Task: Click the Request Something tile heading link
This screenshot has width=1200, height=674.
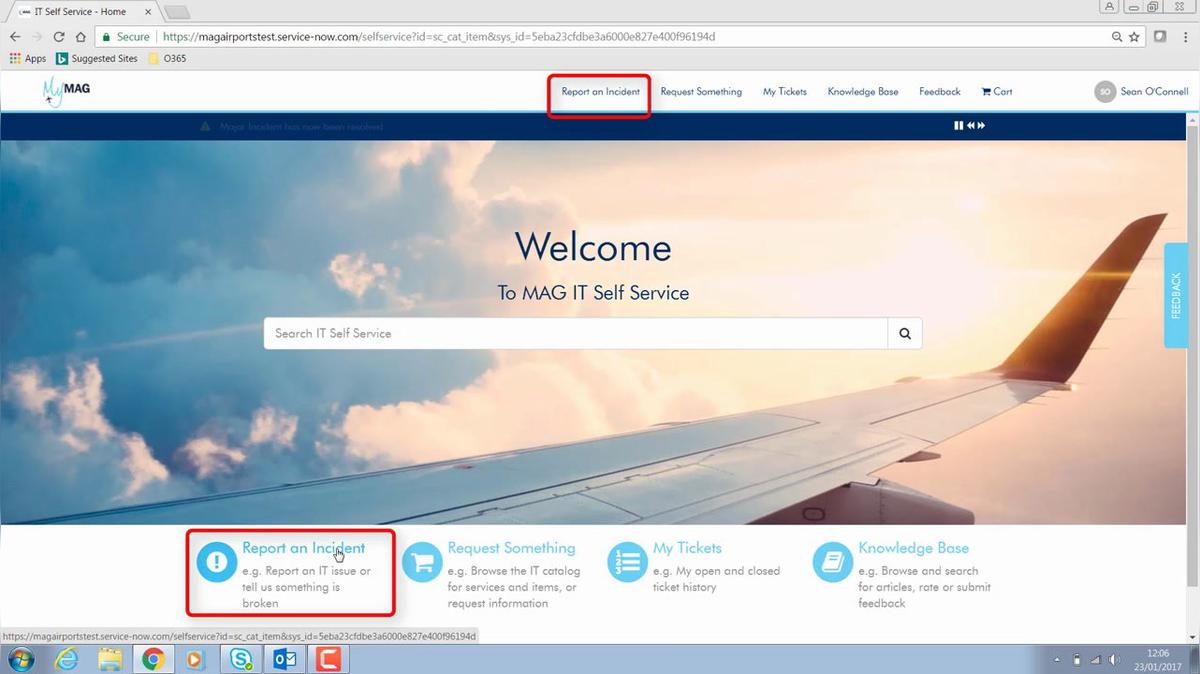Action: point(511,548)
